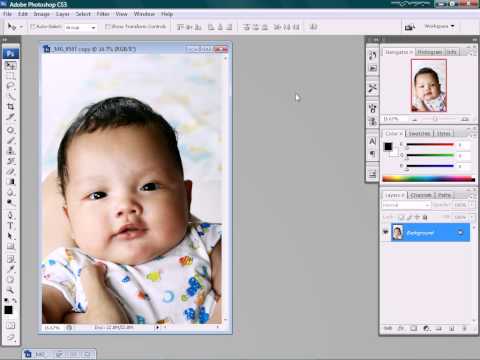Click Create new layer icon
The width and height of the screenshot is (480, 360).
(452, 328)
